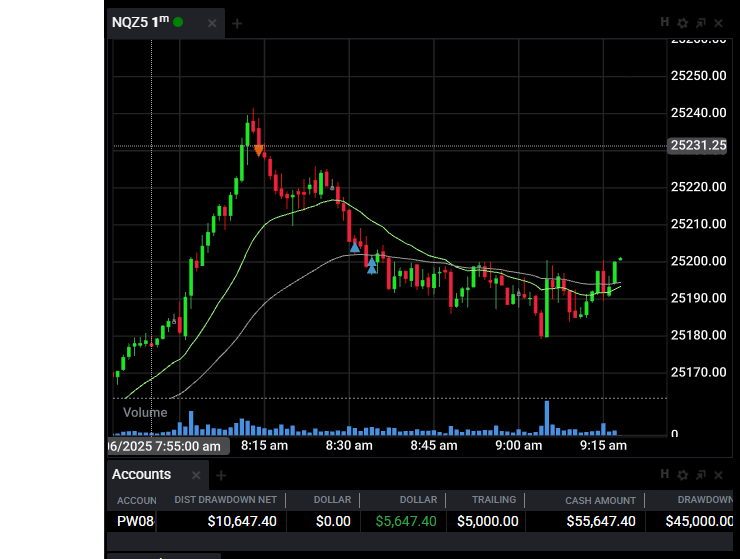Click the $0.00 dollar value
This screenshot has width=740, height=559.
point(333,521)
